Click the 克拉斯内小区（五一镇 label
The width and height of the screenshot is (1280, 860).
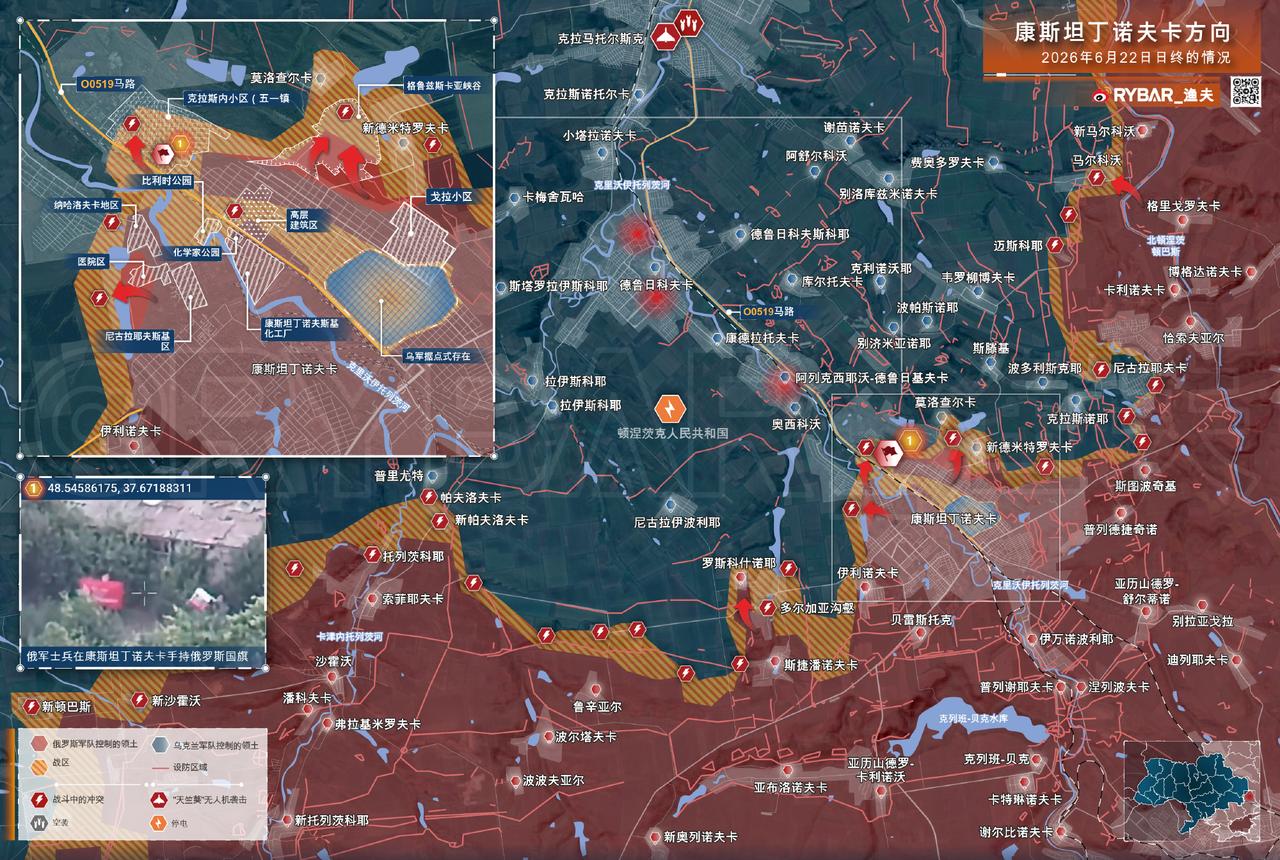click(237, 100)
